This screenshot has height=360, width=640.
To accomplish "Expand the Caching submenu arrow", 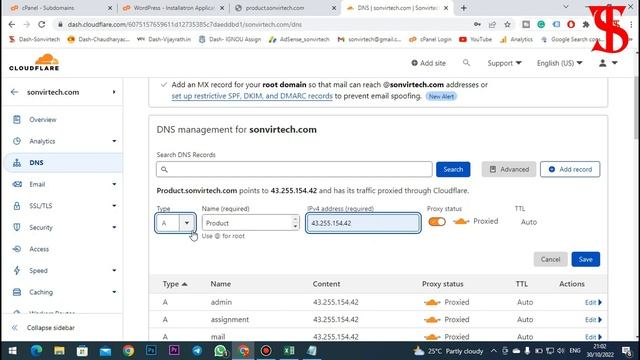I will (x=114, y=292).
